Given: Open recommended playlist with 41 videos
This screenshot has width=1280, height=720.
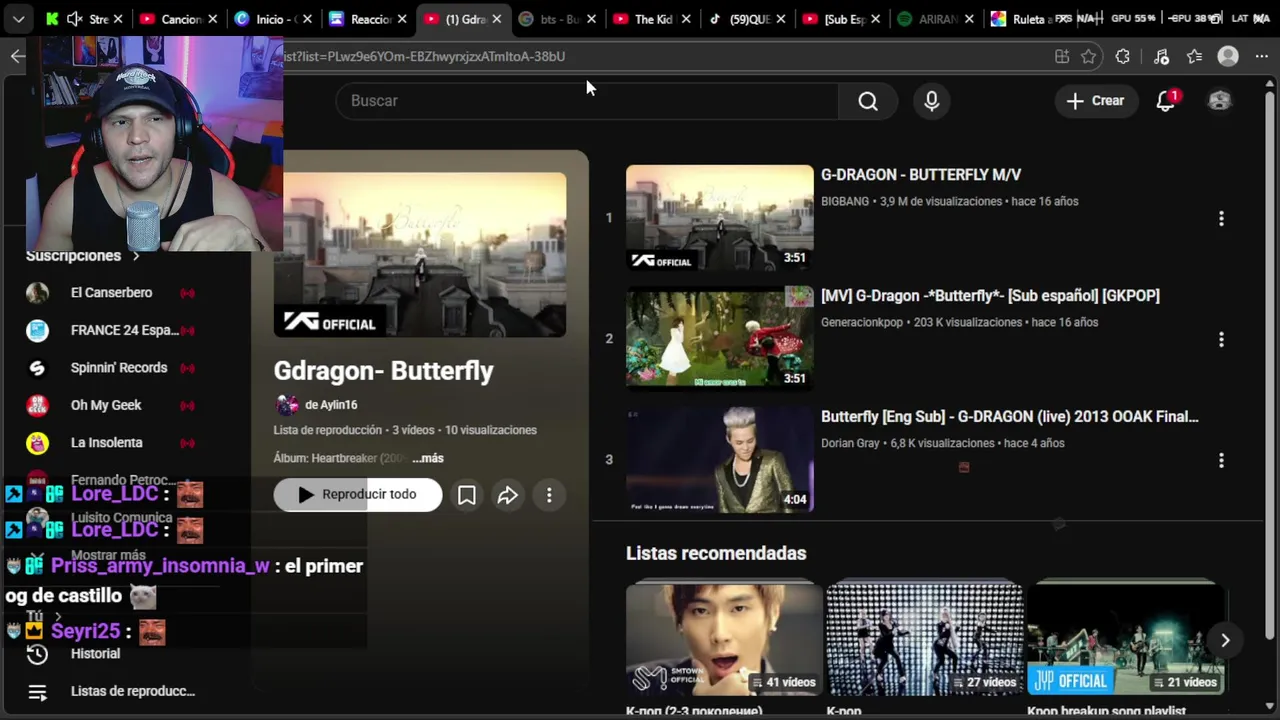Looking at the screenshot, I should click(724, 640).
